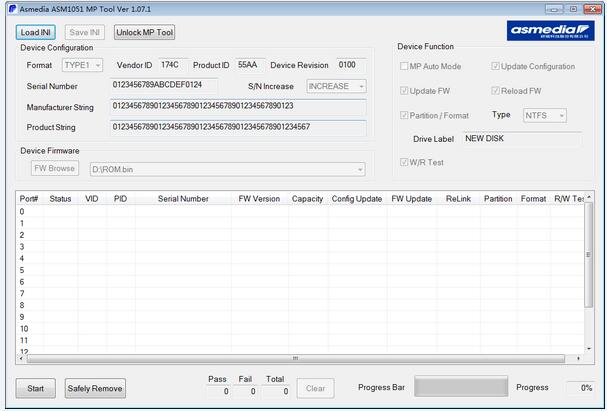Click the table vertical scrollbar thumb
The height and width of the screenshot is (411, 607).
[588, 255]
